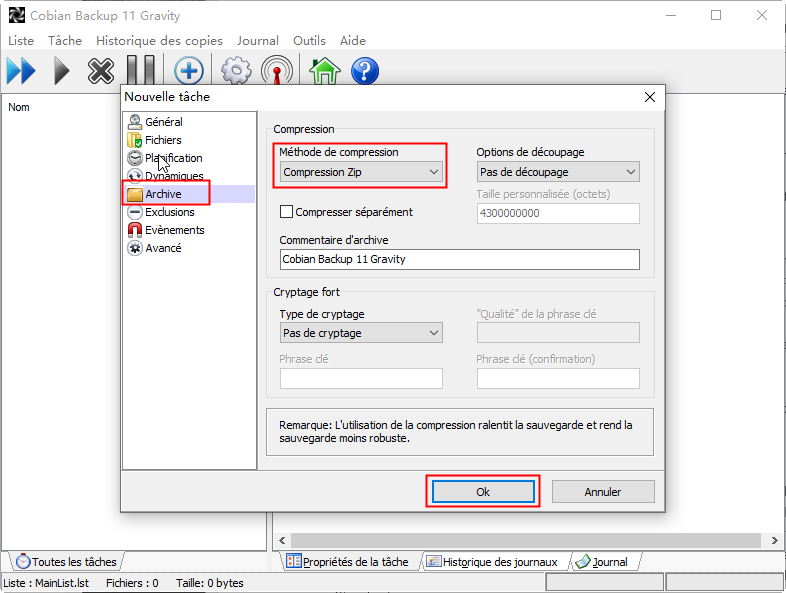
Task: Open options with gear toolbar icon
Action: tap(236, 71)
